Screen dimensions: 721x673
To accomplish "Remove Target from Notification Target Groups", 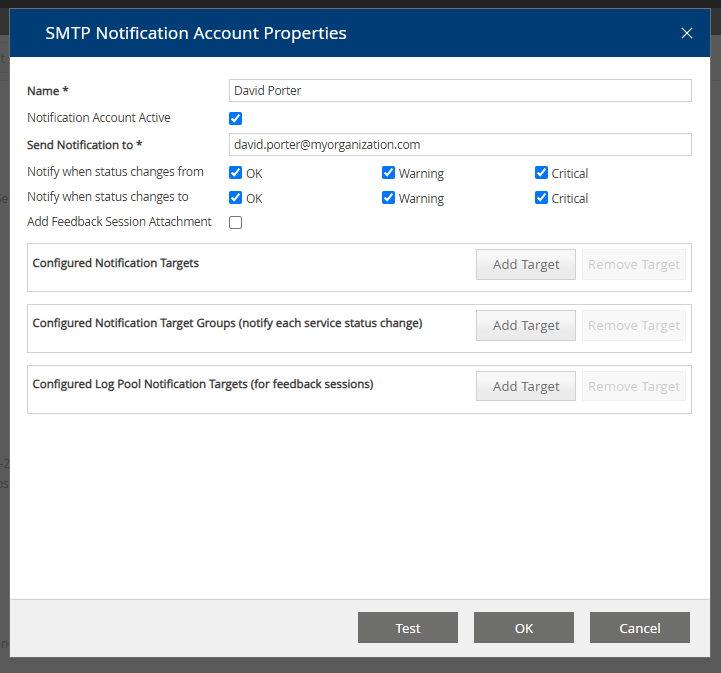I will pos(634,326).
